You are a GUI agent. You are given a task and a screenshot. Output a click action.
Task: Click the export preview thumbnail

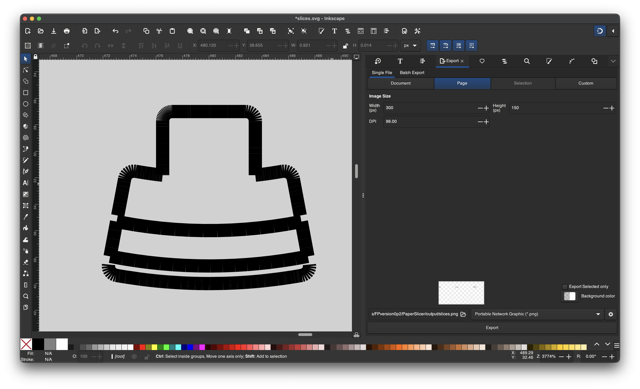[x=461, y=293]
